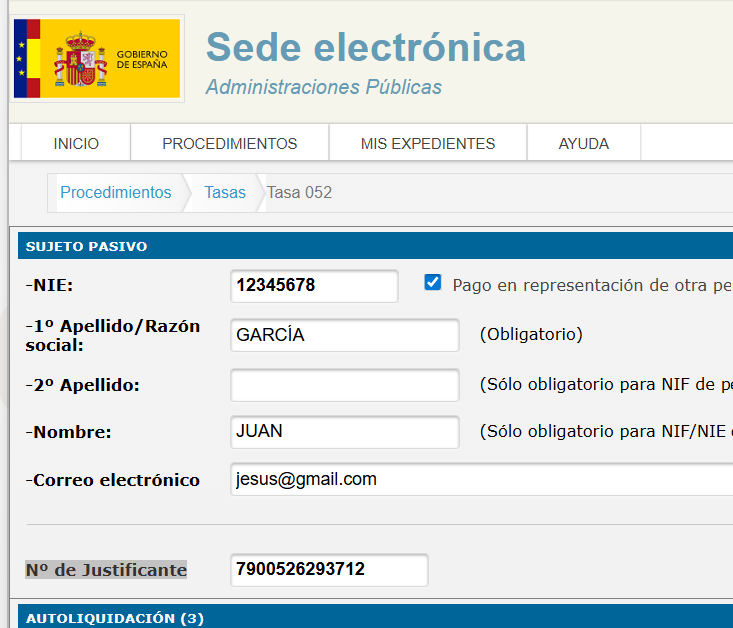Focus the Nombre field containing JUAN
Image resolution: width=733 pixels, height=628 pixels.
click(x=345, y=432)
